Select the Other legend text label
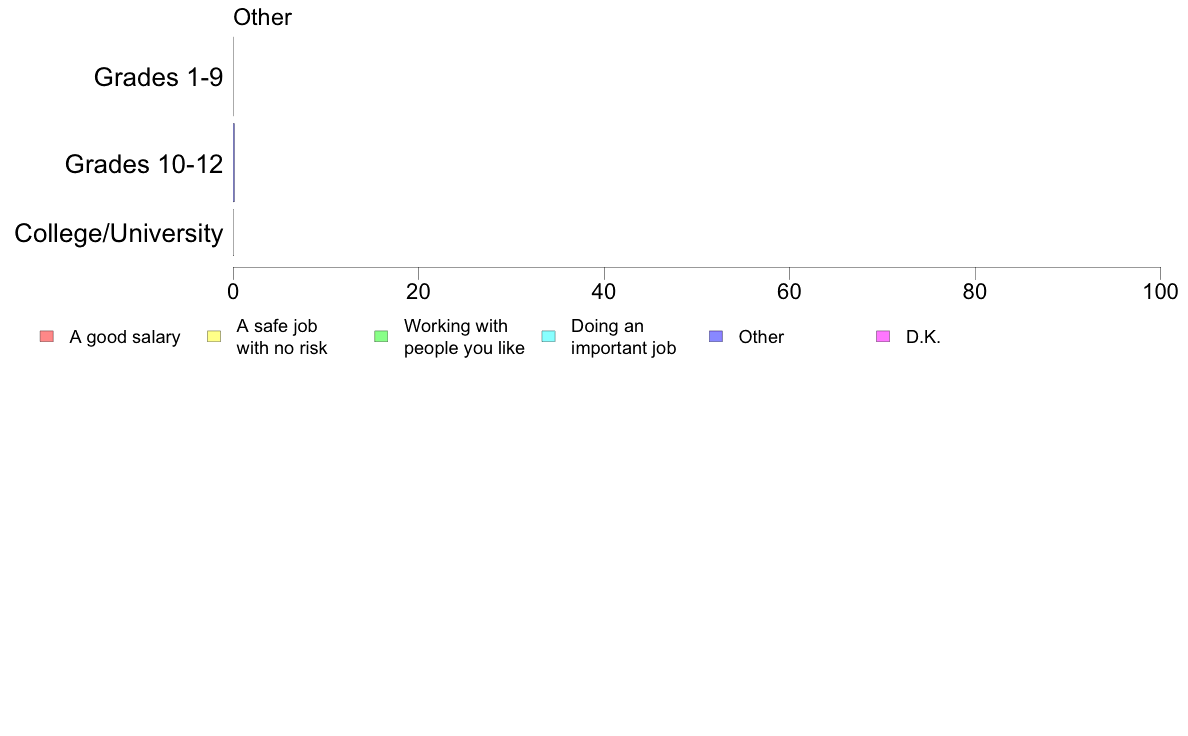 pos(761,337)
